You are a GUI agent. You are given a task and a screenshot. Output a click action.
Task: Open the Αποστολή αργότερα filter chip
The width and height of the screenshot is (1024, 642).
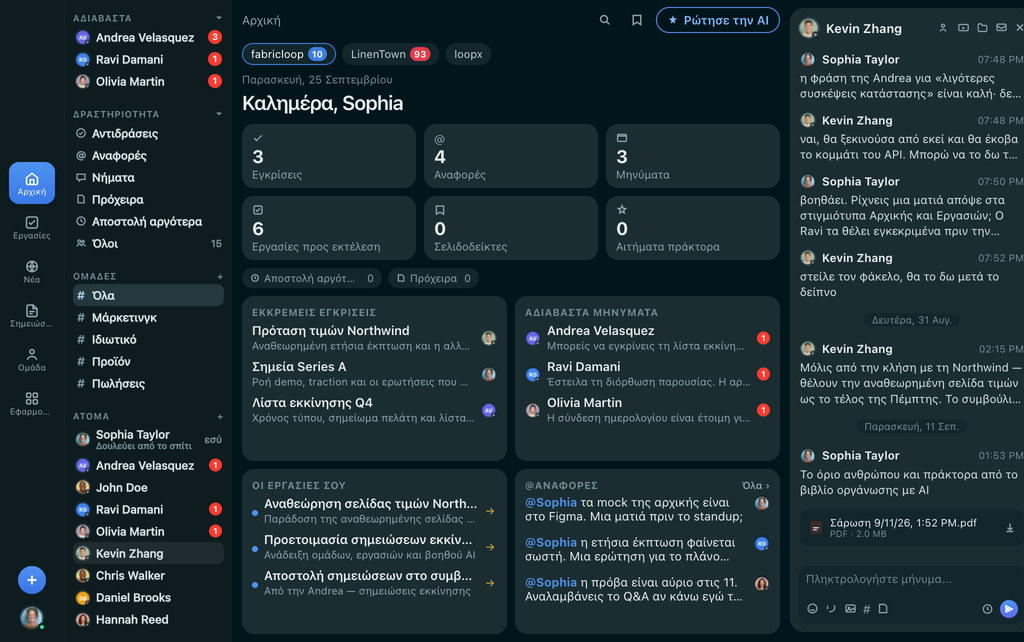(x=312, y=278)
